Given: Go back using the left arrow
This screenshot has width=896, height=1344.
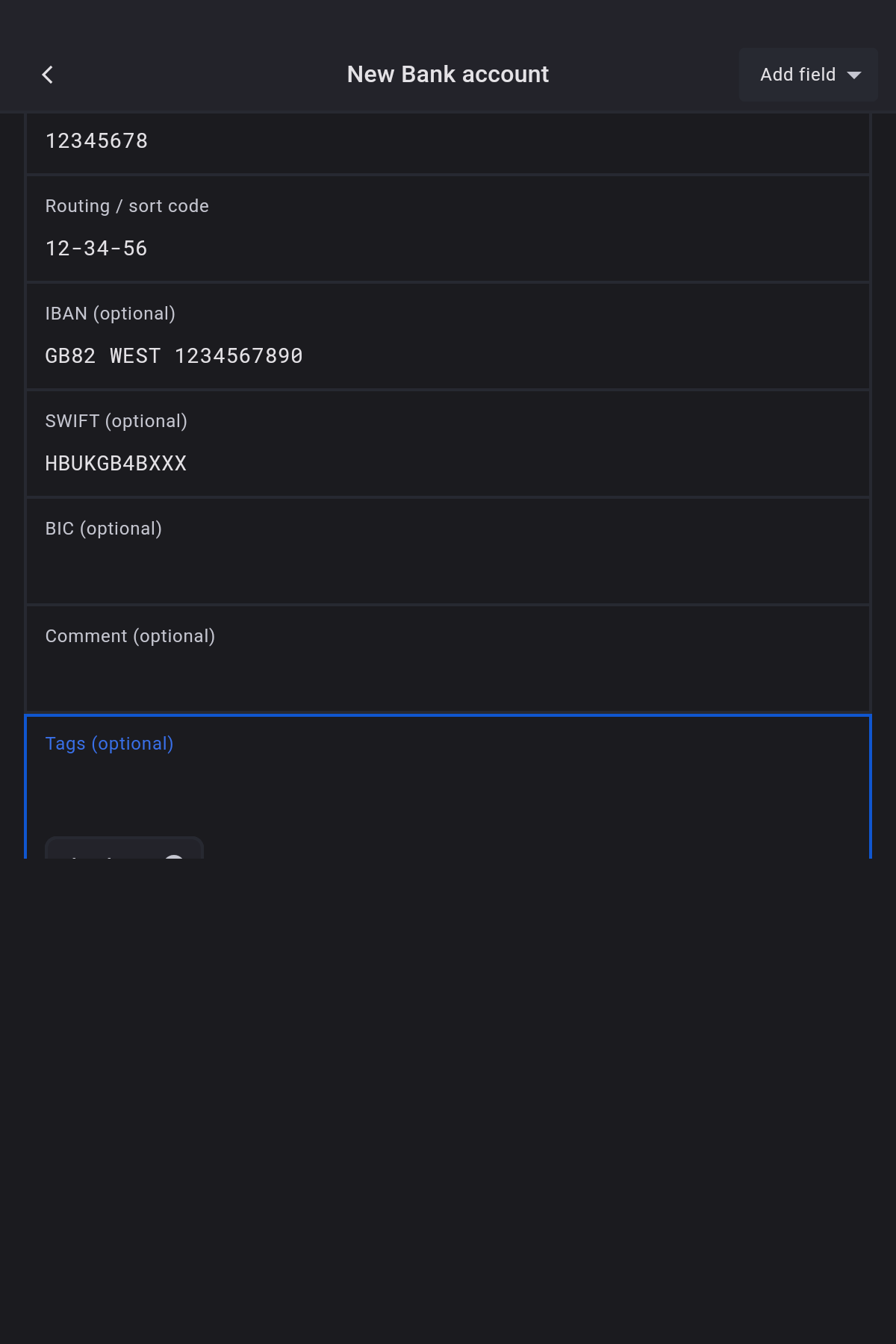Looking at the screenshot, I should [48, 75].
